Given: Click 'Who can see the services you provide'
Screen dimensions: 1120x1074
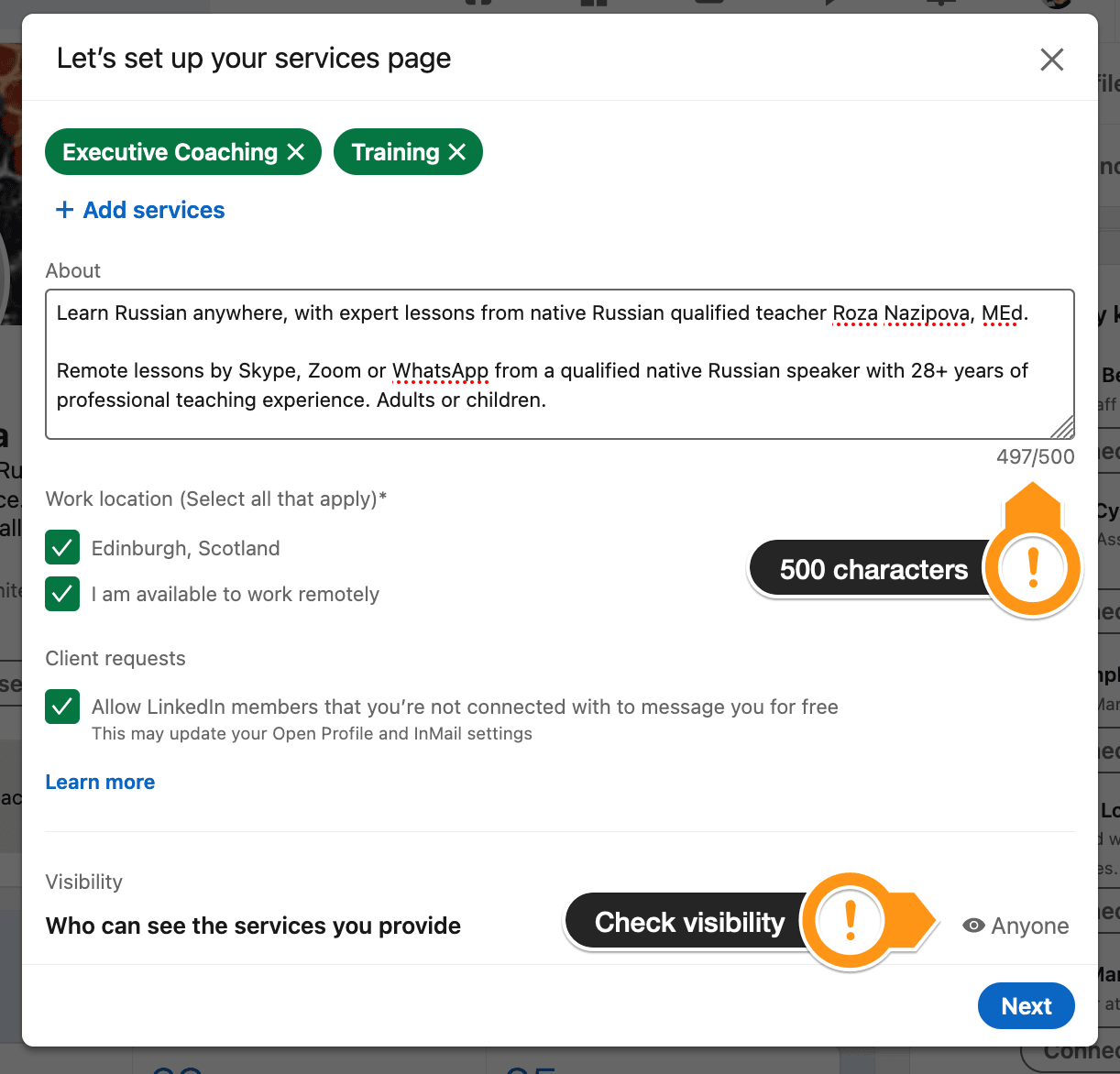Looking at the screenshot, I should tap(253, 926).
